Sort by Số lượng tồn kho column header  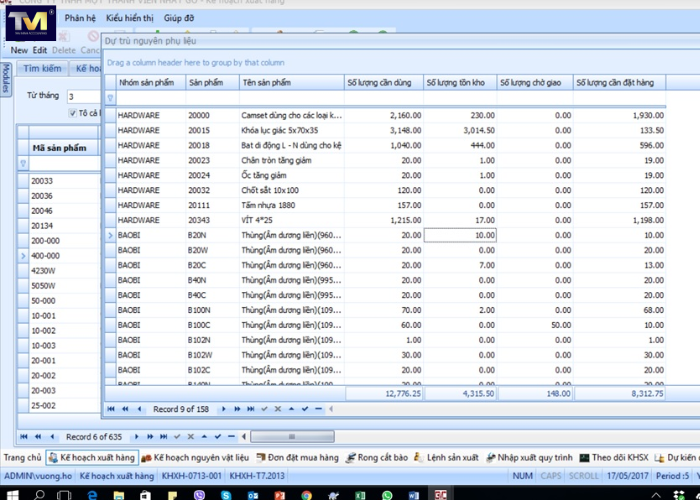[x=460, y=83]
